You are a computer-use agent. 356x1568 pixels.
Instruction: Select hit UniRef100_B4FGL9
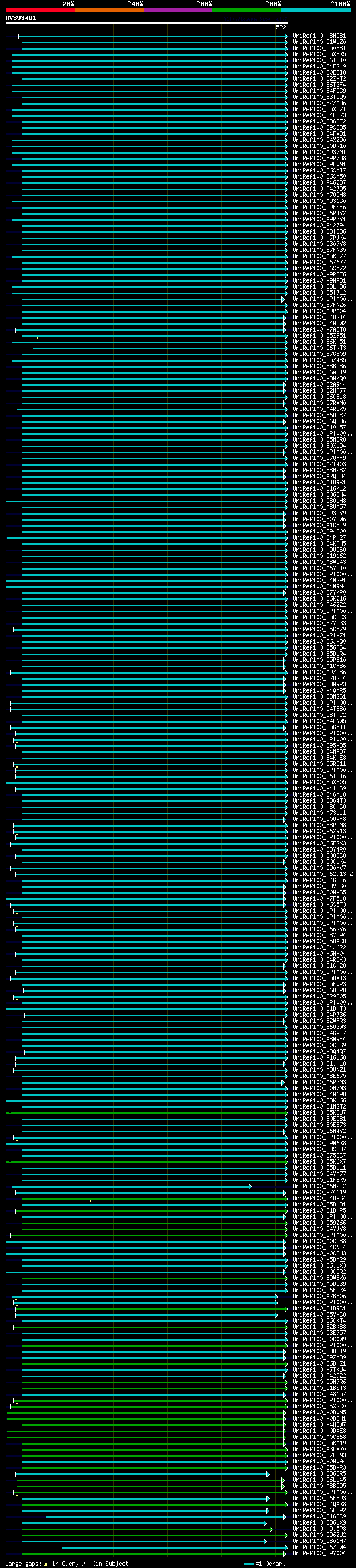tap(319, 66)
